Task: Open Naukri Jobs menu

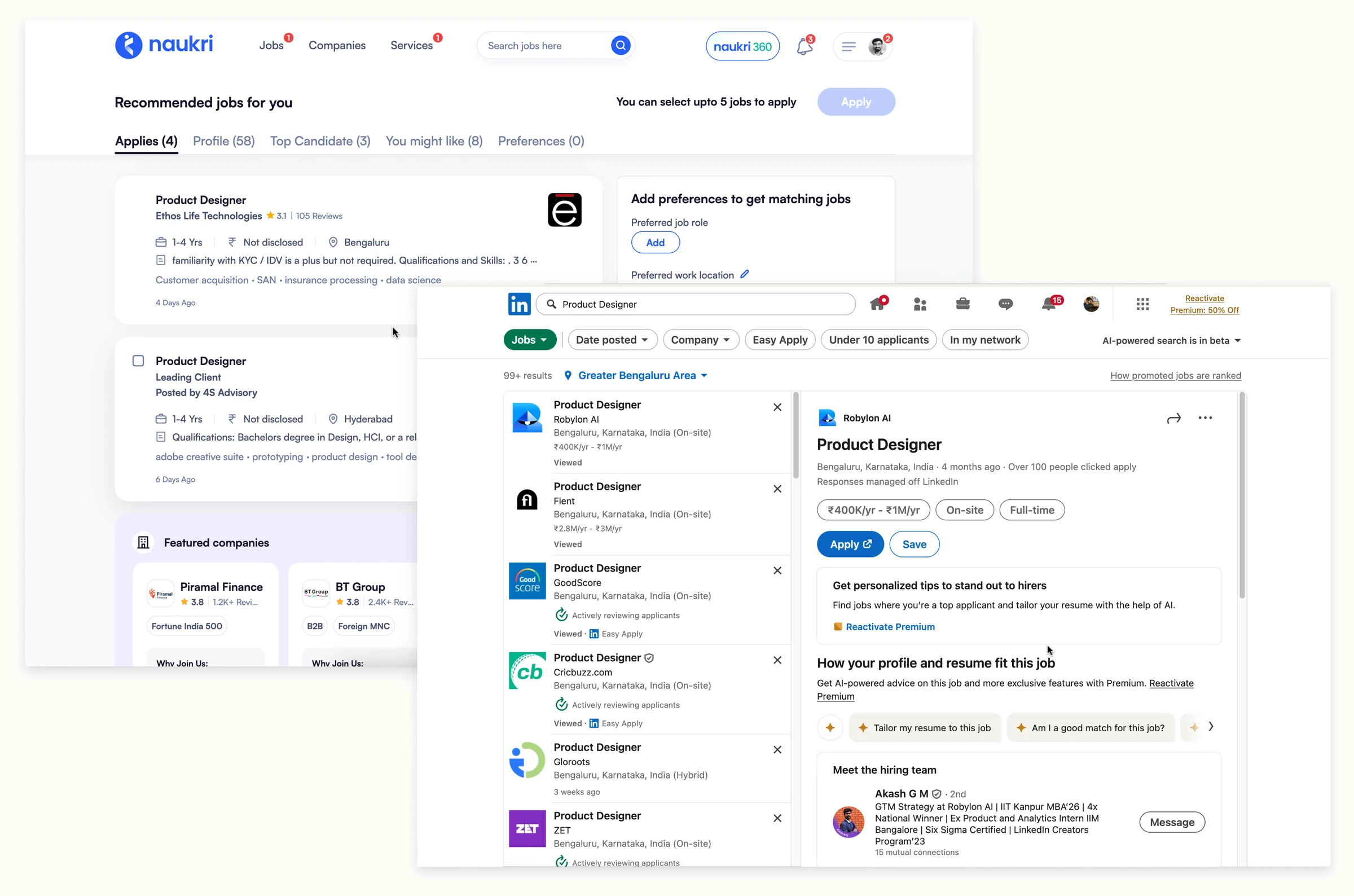Action: (x=271, y=45)
